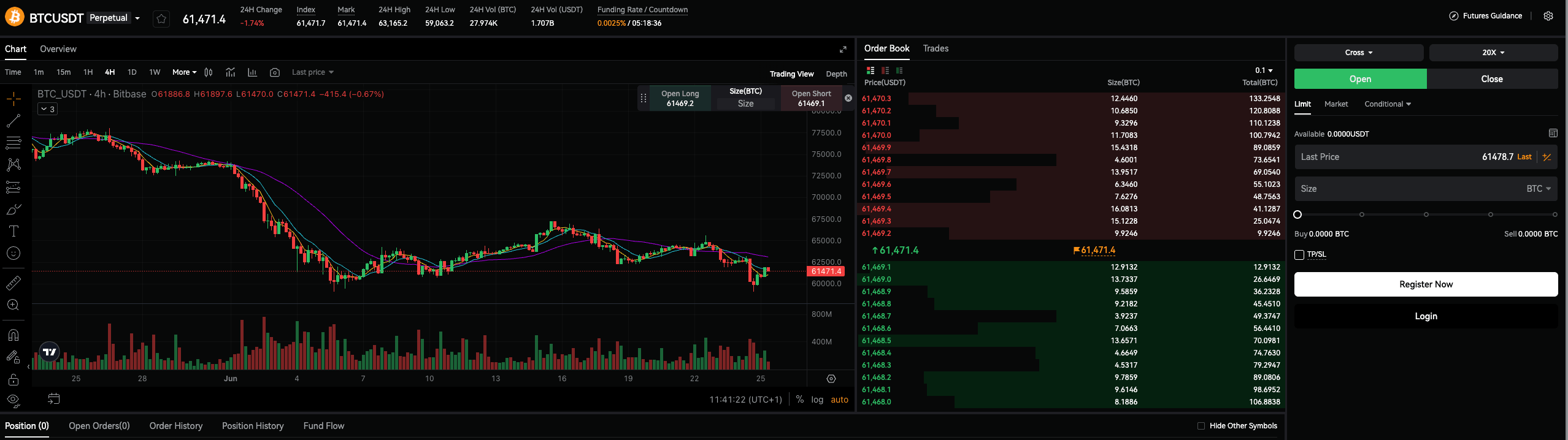Viewport: 1568px width, 440px height.
Task: Open Futures Guidance compass link
Action: click(1486, 16)
